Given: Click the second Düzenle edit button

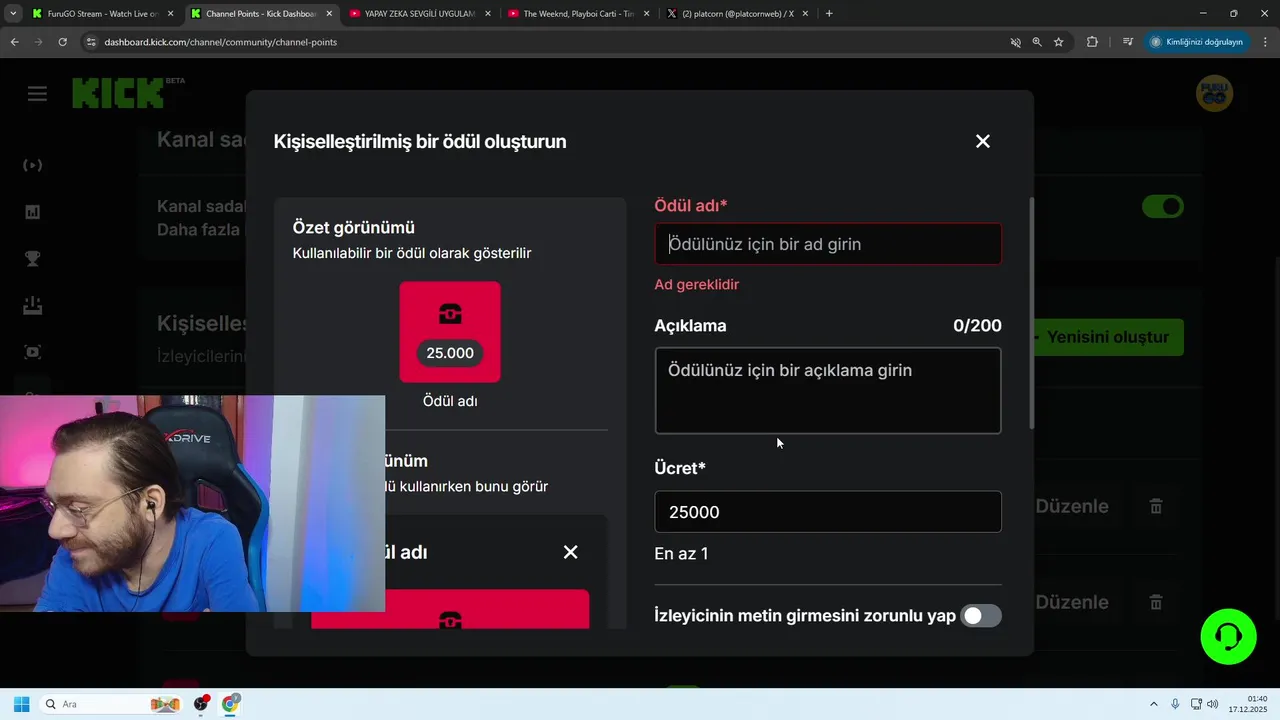Looking at the screenshot, I should tap(1072, 602).
